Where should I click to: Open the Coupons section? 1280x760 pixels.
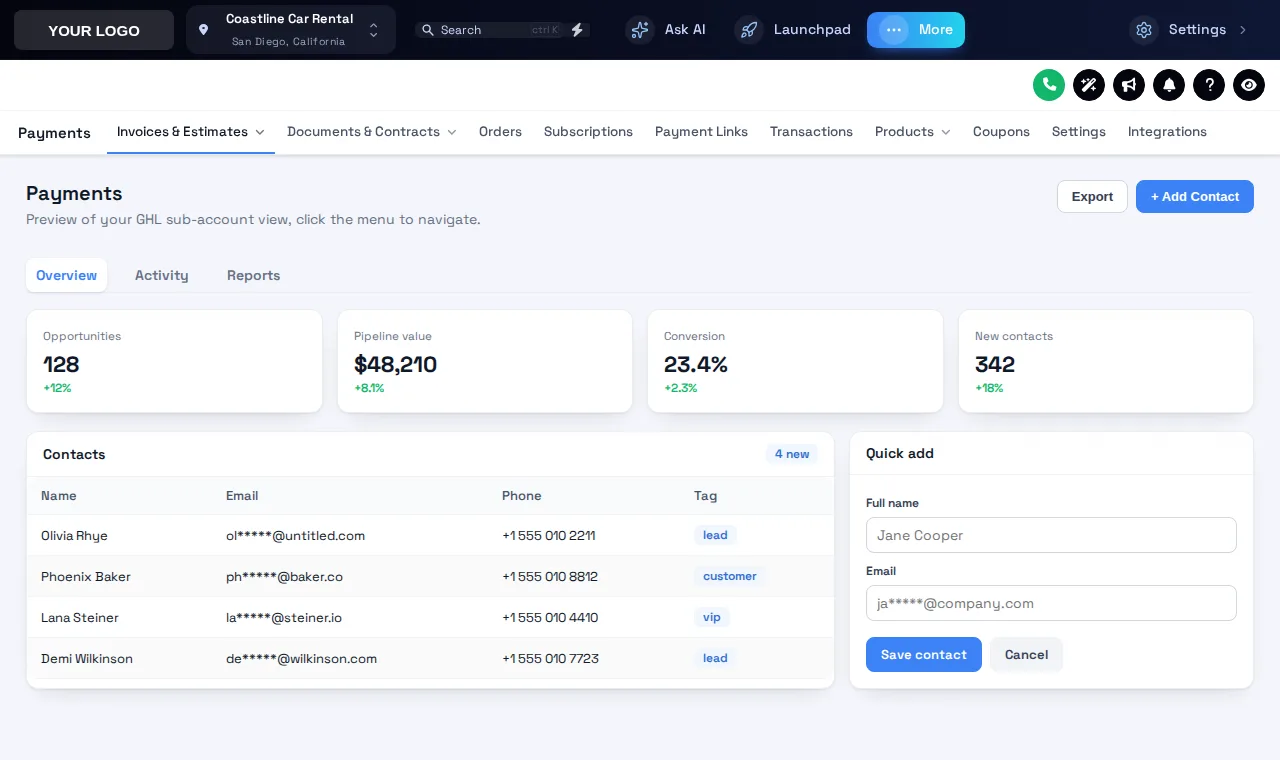(x=1001, y=132)
